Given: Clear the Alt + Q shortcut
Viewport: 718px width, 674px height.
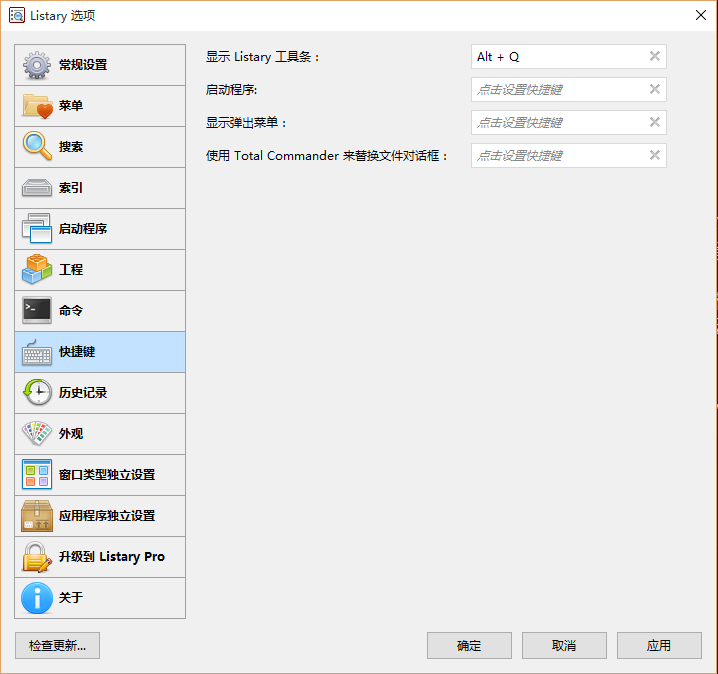Looking at the screenshot, I should pos(654,57).
